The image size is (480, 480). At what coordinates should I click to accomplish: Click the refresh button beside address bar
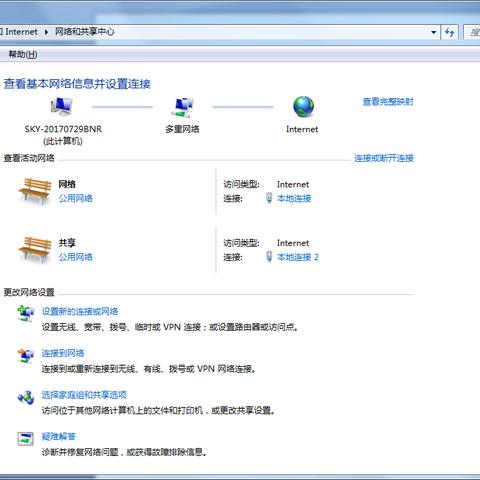450,32
